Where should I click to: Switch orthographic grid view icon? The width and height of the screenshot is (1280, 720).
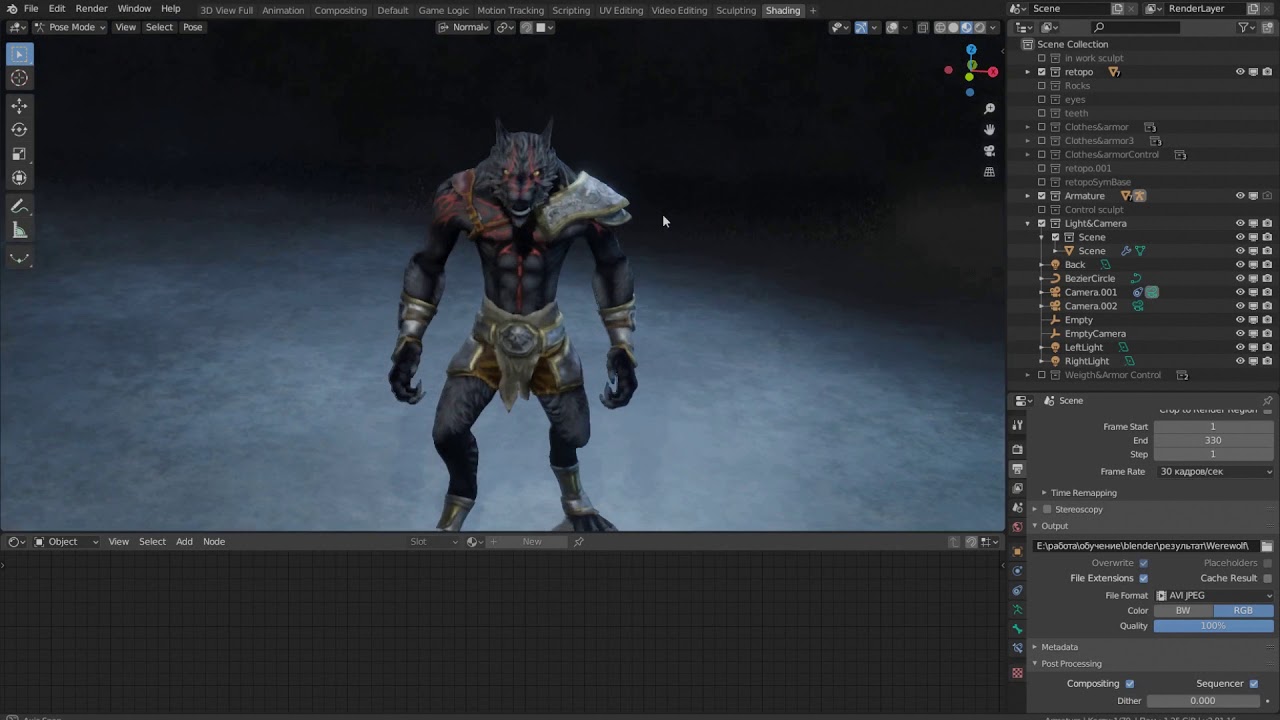coord(989,172)
